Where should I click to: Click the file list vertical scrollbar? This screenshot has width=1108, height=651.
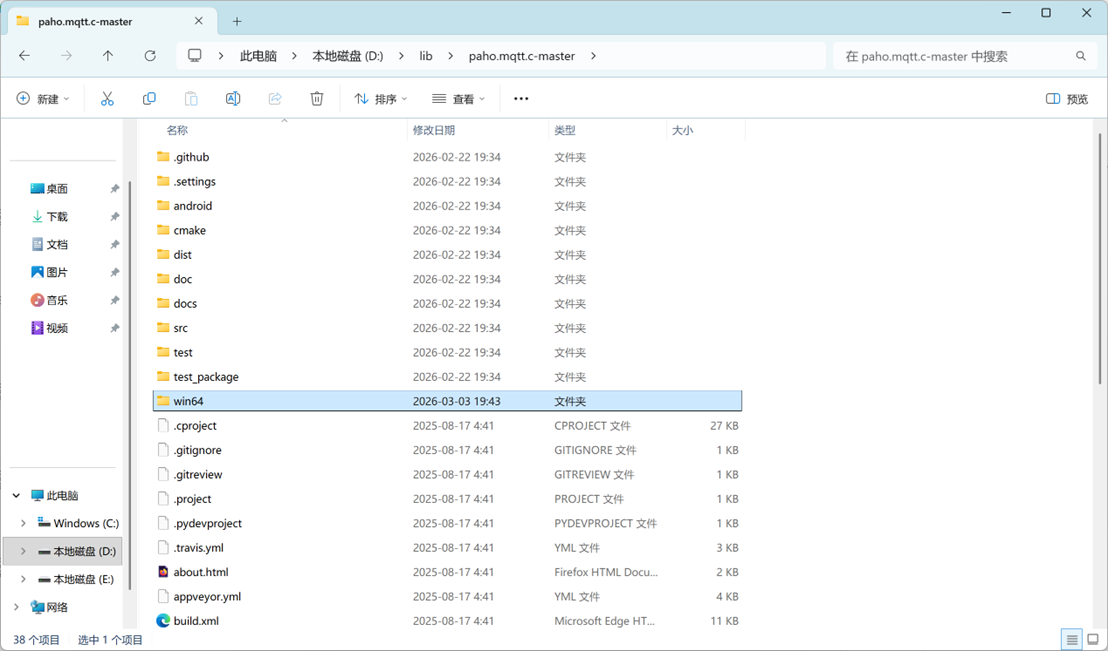1100,258
